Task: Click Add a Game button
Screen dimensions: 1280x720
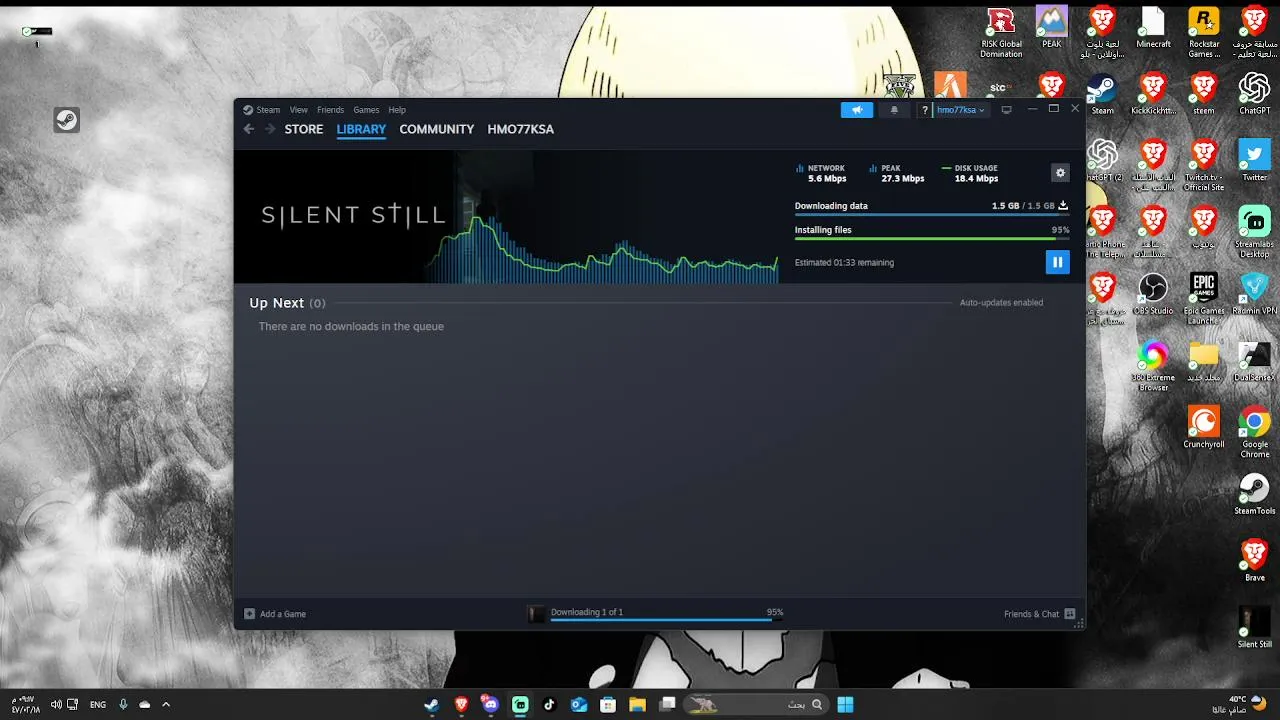Action: [275, 614]
